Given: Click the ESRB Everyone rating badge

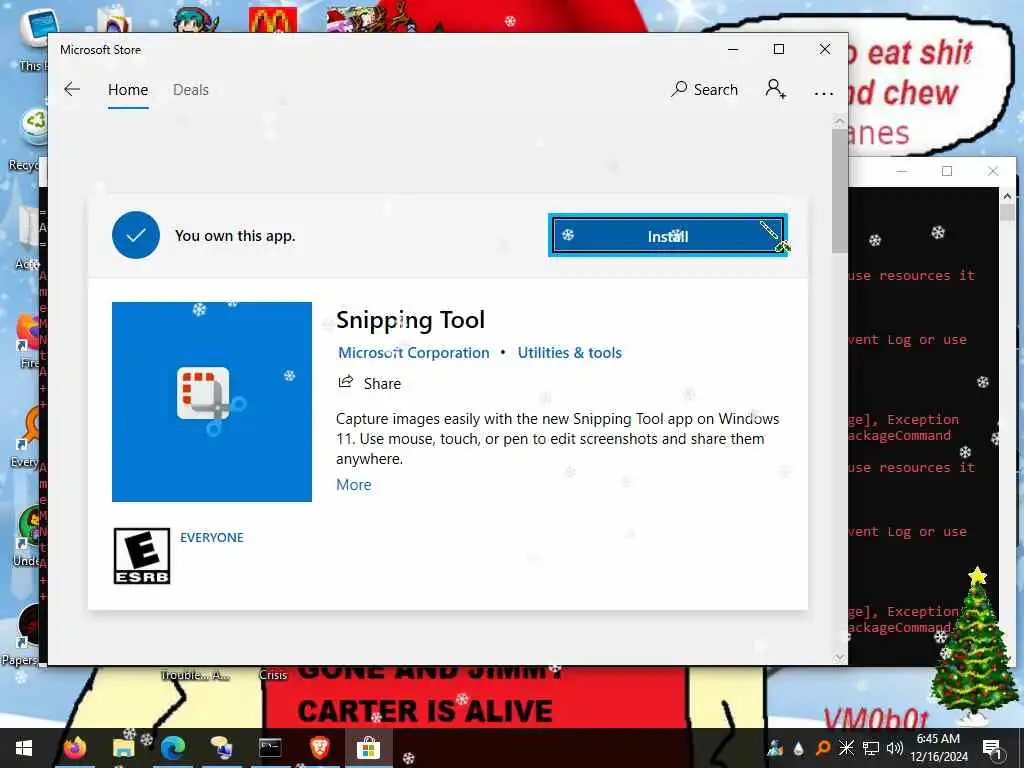Looking at the screenshot, I should [142, 556].
